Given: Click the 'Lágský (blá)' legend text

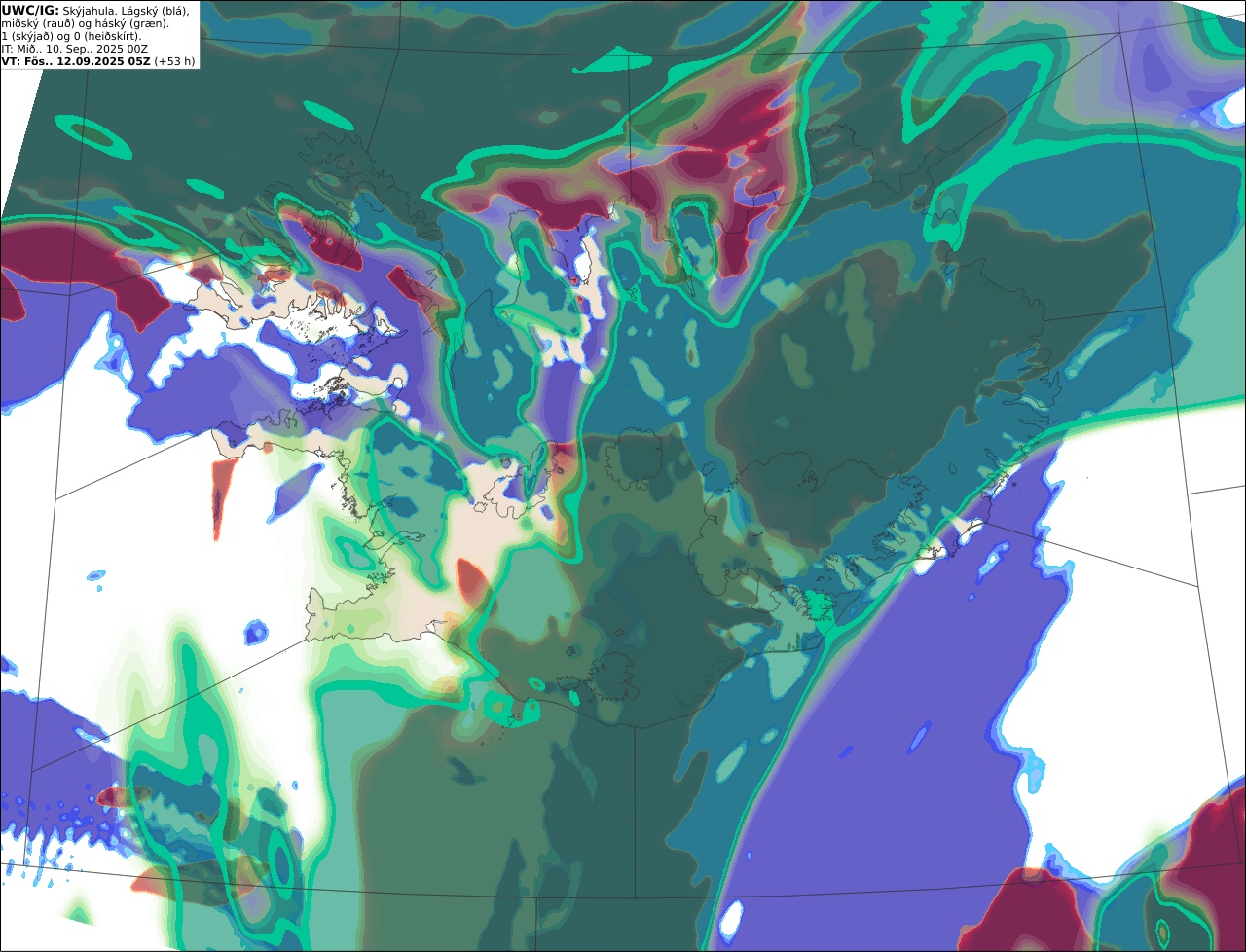Looking at the screenshot, I should click(x=155, y=12).
